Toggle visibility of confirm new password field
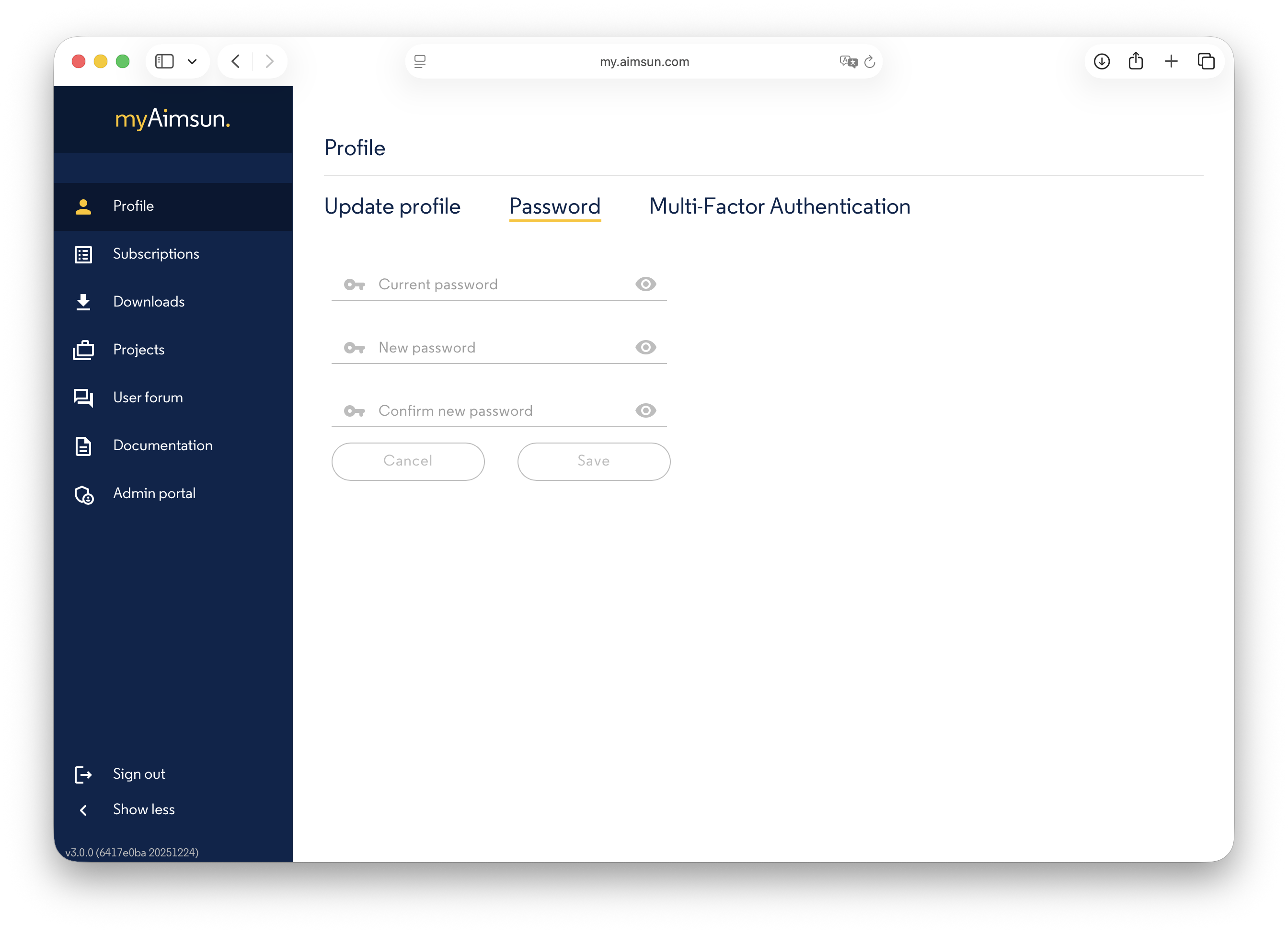The height and width of the screenshot is (933, 1288). coord(646,410)
